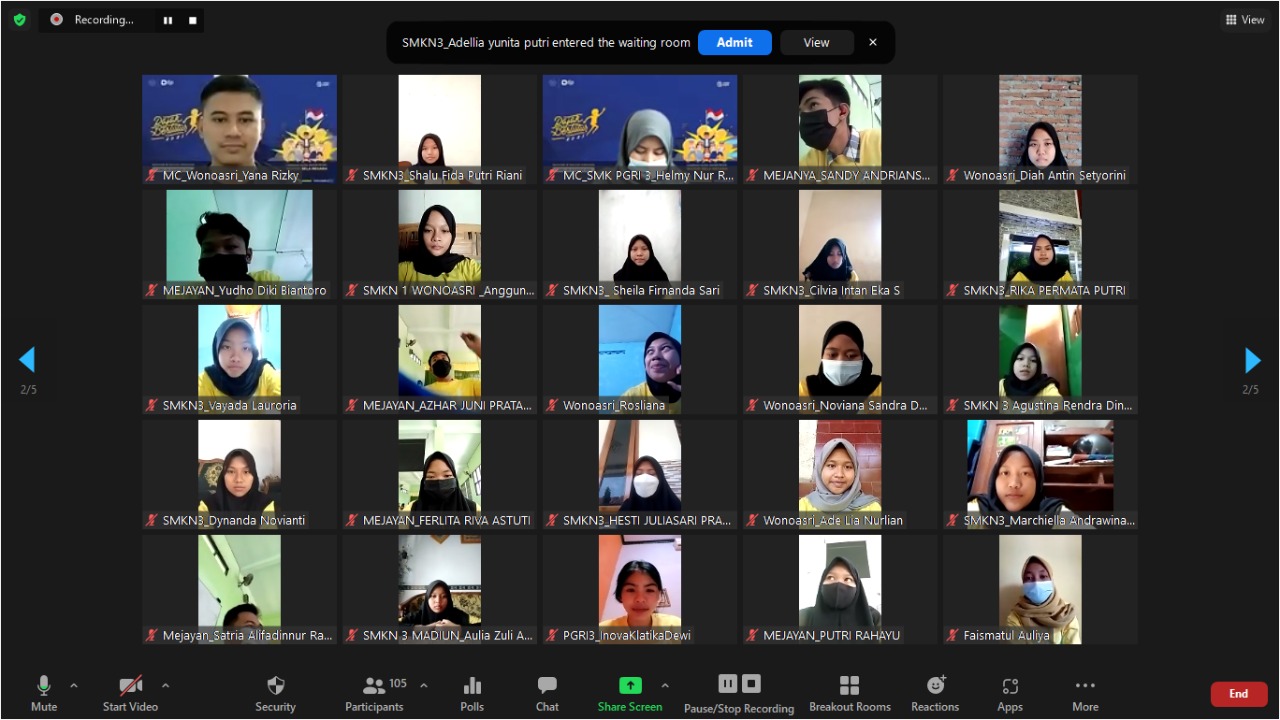1280x720 pixels.
Task: Pause the recording in bottom toolbar
Action: pyautogui.click(x=728, y=684)
